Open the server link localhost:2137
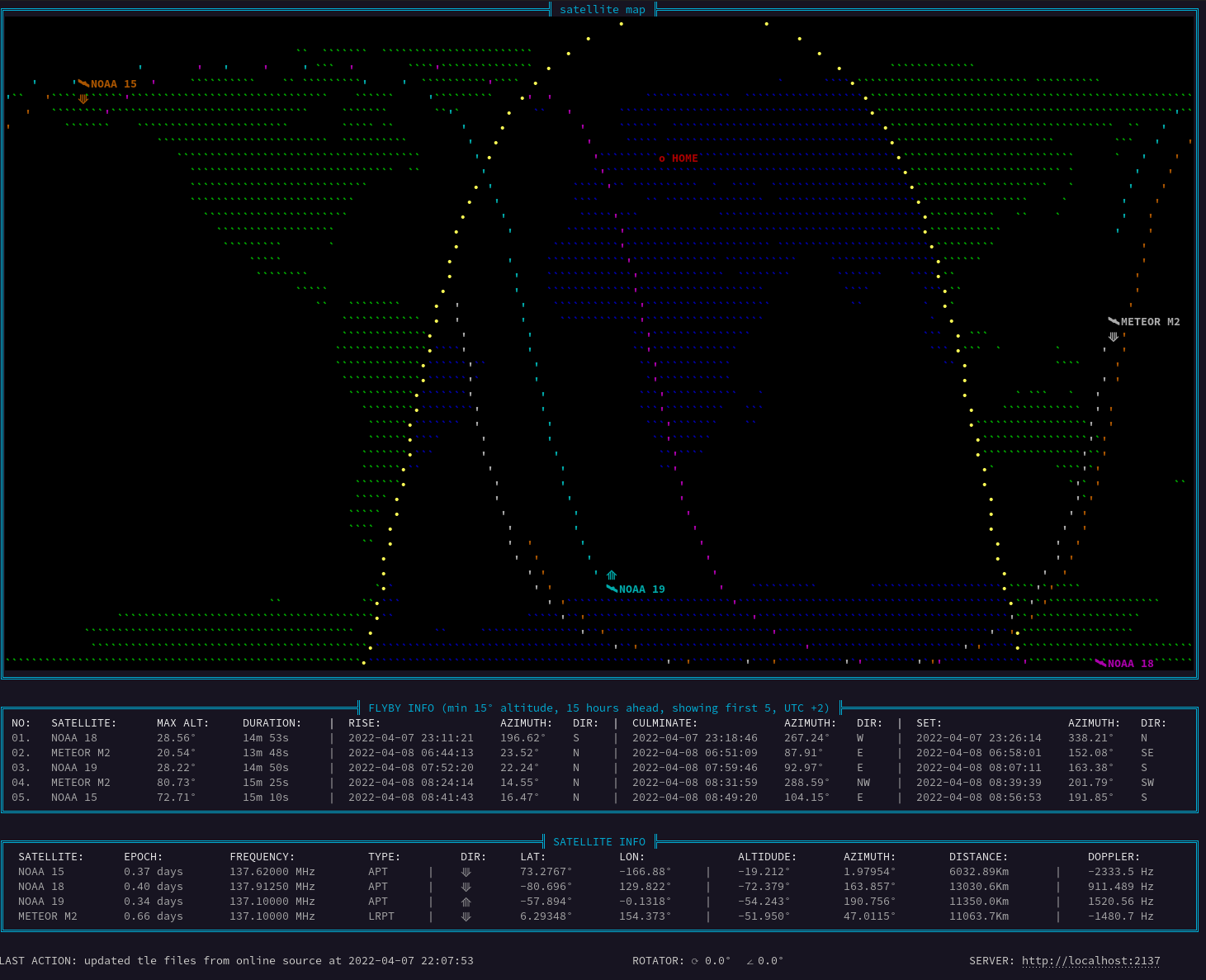1206x980 pixels. (1091, 961)
